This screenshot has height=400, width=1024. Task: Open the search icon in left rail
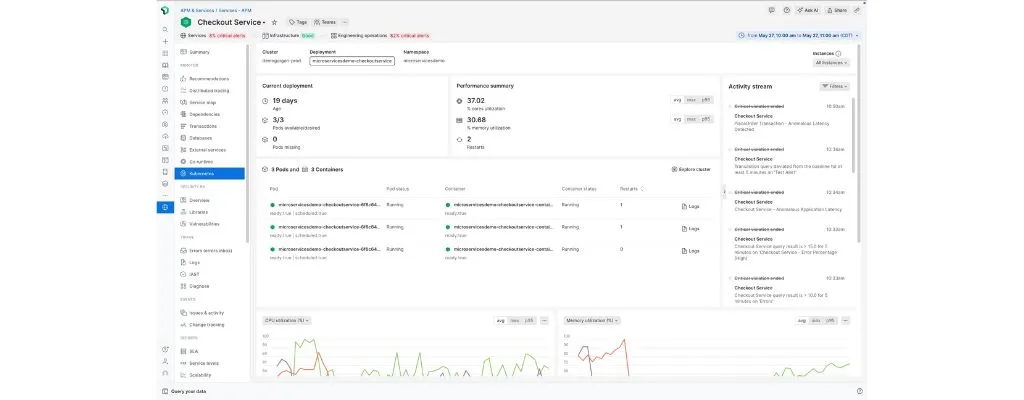[x=165, y=29]
